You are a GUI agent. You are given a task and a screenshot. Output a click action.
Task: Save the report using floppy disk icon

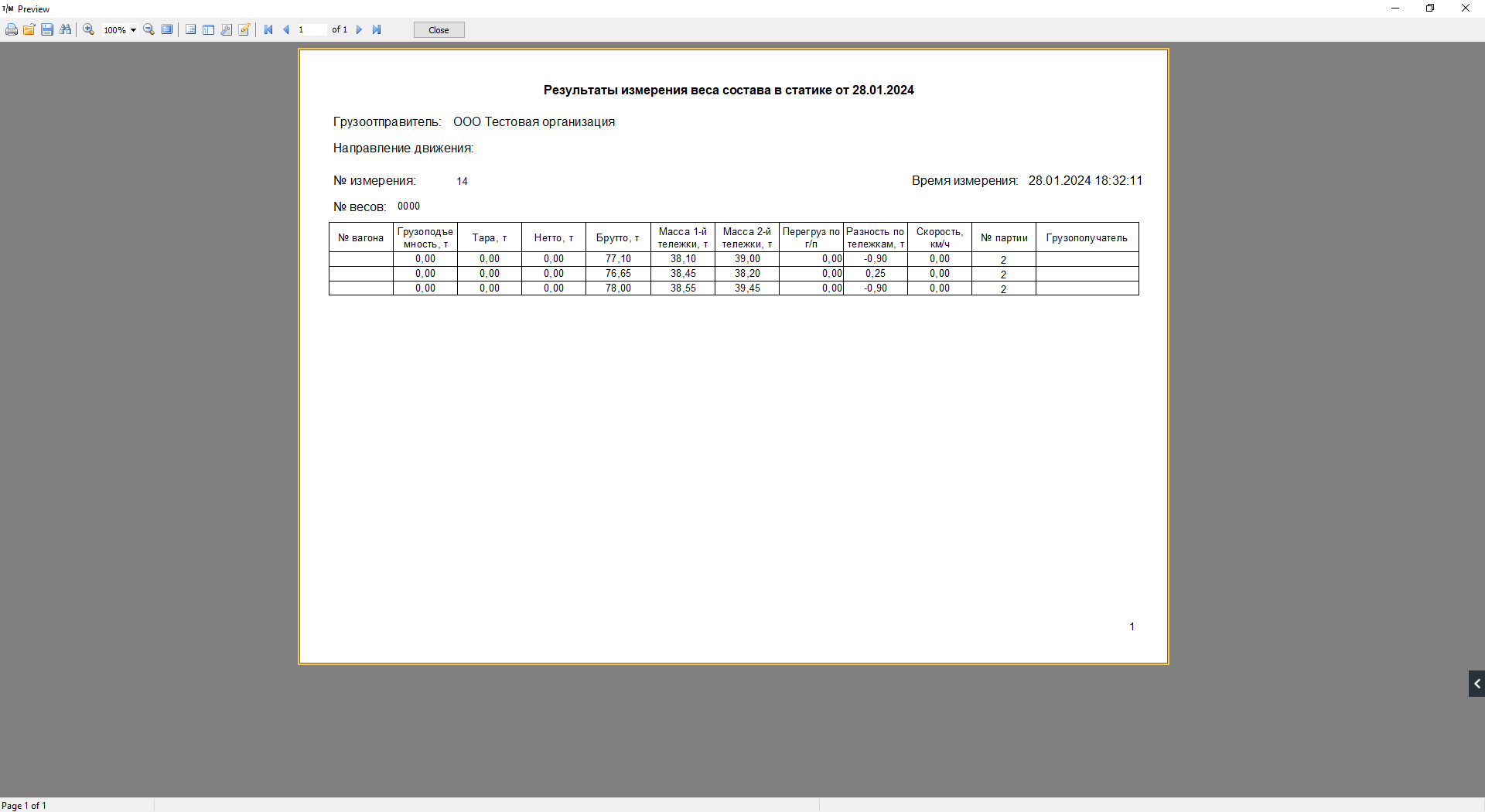pos(47,30)
